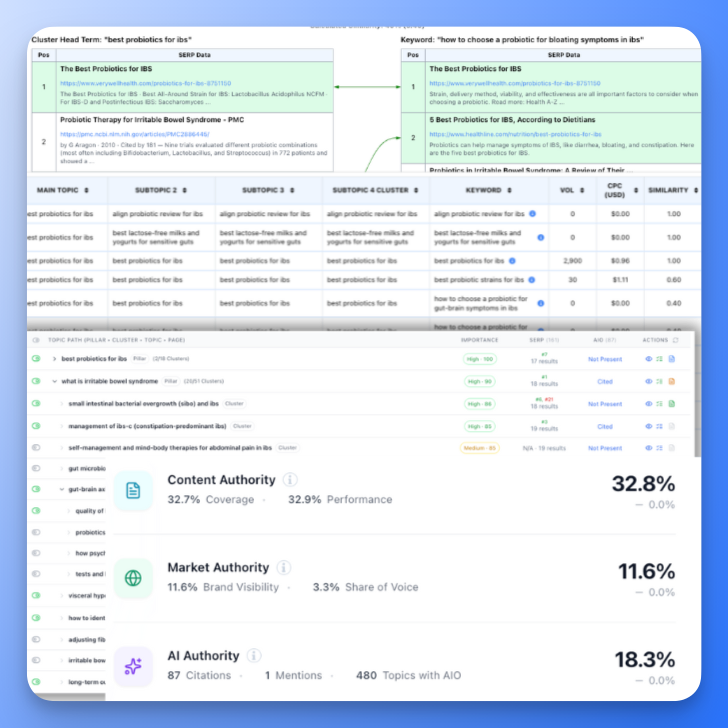728x728 pixels.
Task: Click the AI Authority sparkle icon tile
Action: 133,666
